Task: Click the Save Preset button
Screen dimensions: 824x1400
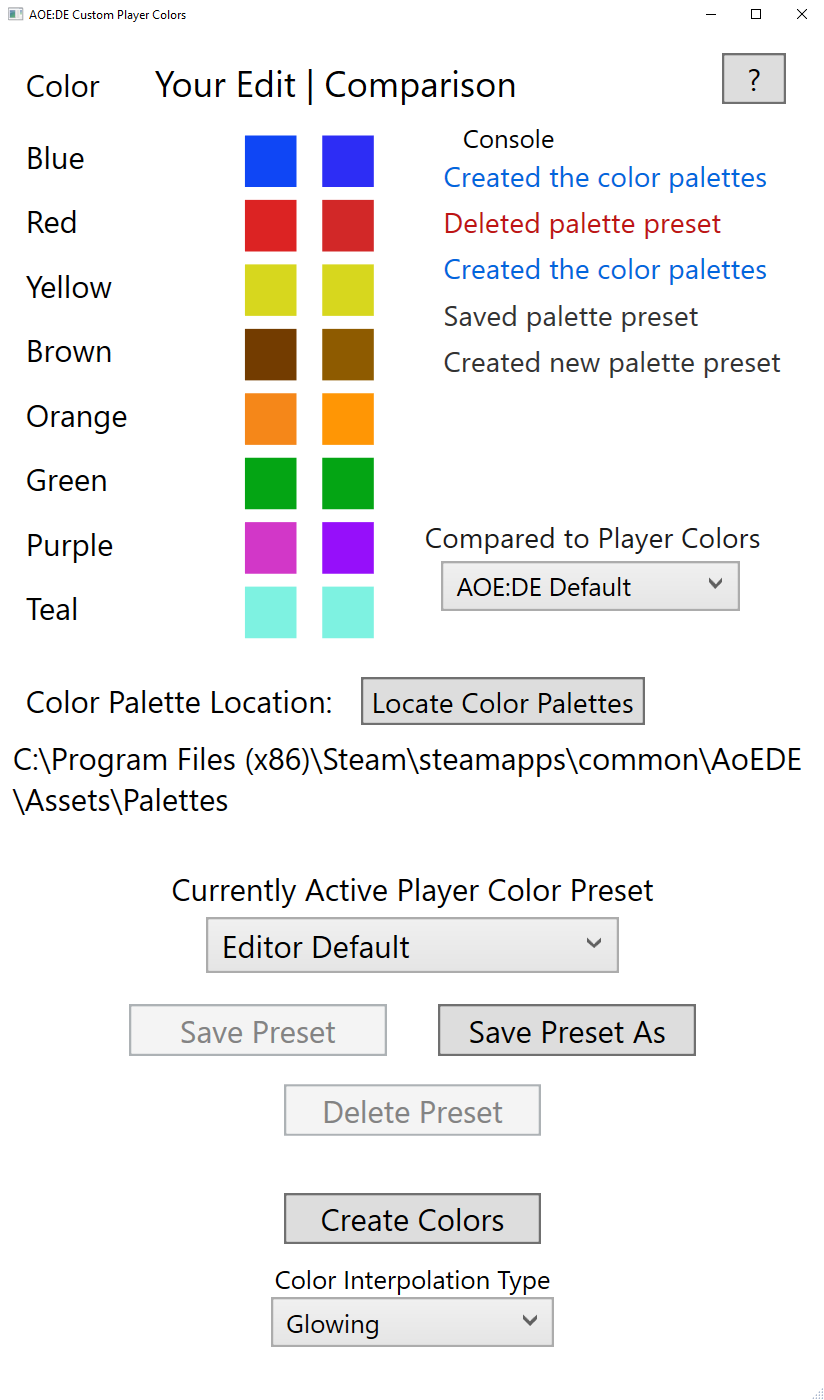Action: click(257, 1030)
